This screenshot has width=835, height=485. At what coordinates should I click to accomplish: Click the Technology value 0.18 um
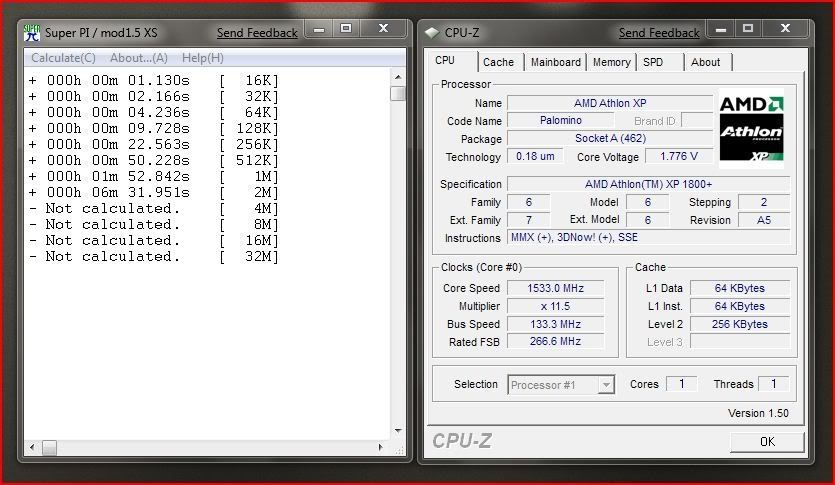tap(535, 157)
